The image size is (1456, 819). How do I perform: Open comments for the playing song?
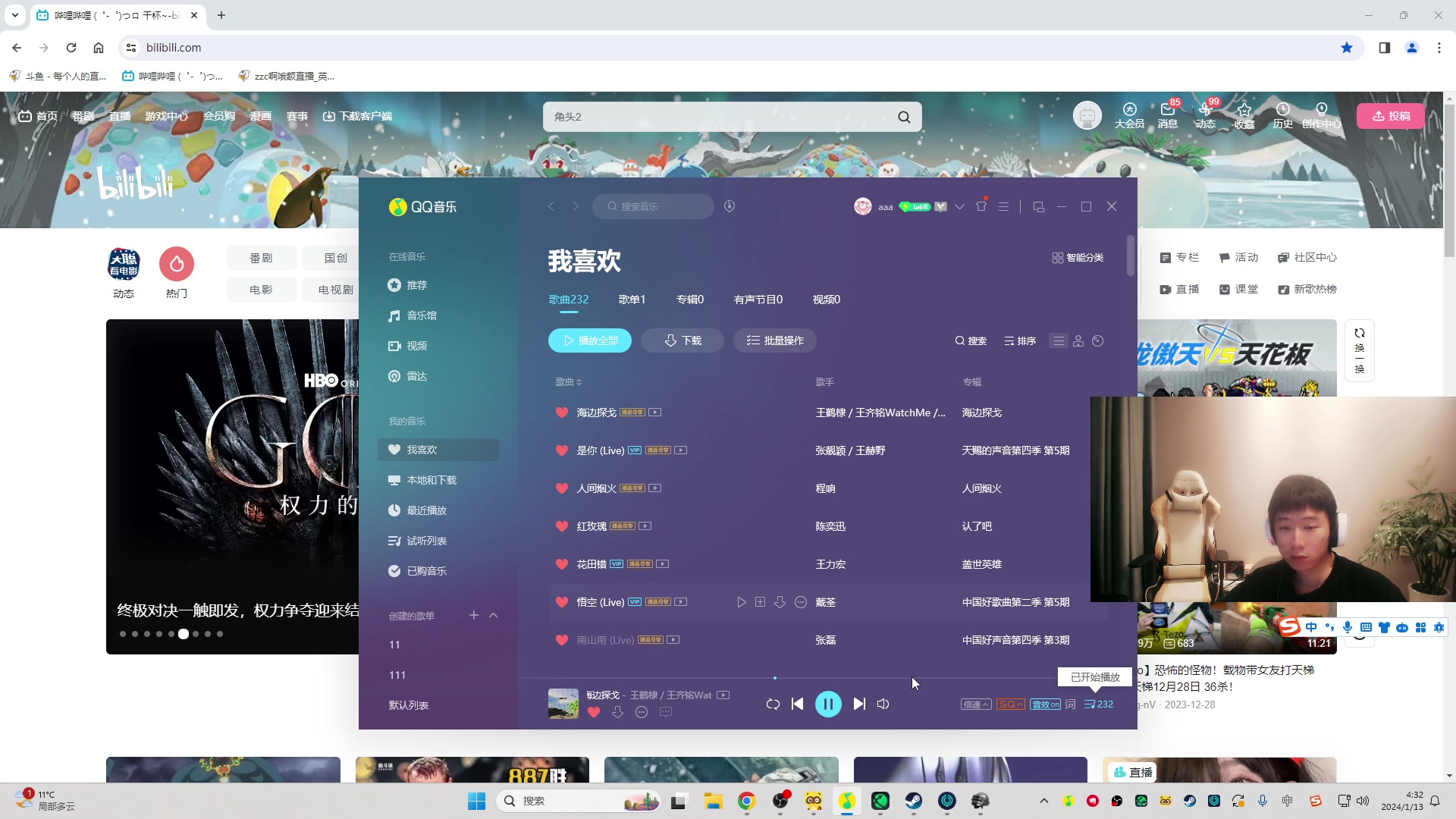pos(666,712)
